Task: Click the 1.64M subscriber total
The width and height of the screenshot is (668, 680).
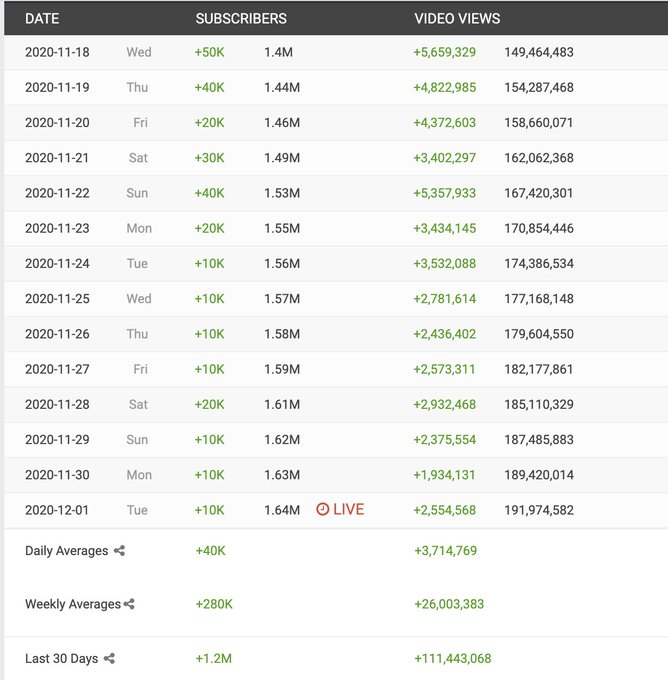Action: [x=282, y=510]
